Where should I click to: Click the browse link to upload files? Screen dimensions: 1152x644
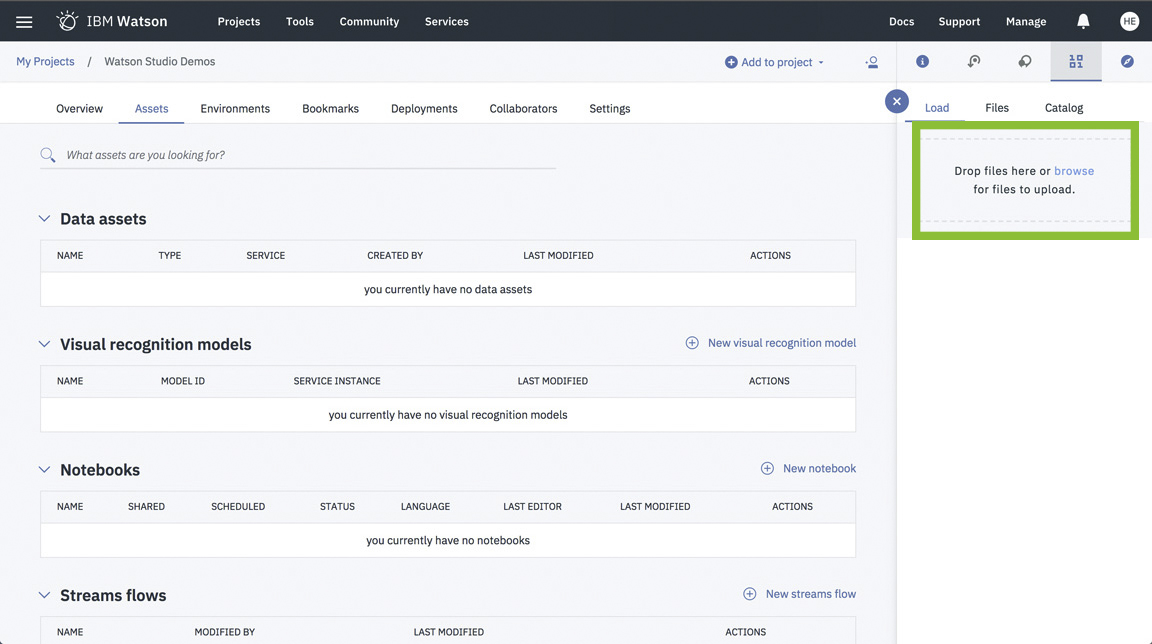pyautogui.click(x=1074, y=171)
